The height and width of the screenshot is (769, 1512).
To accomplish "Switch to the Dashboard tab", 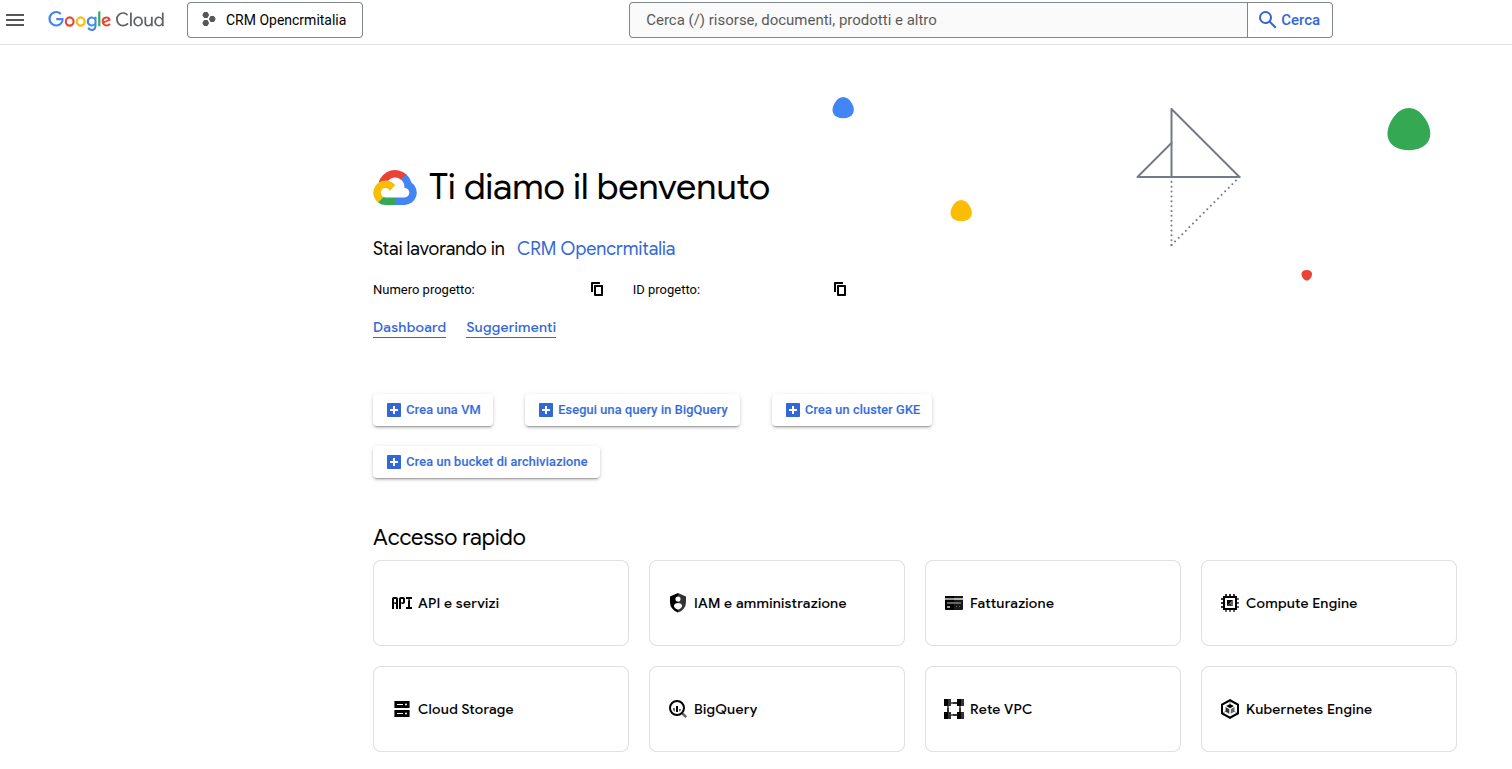I will [x=409, y=327].
